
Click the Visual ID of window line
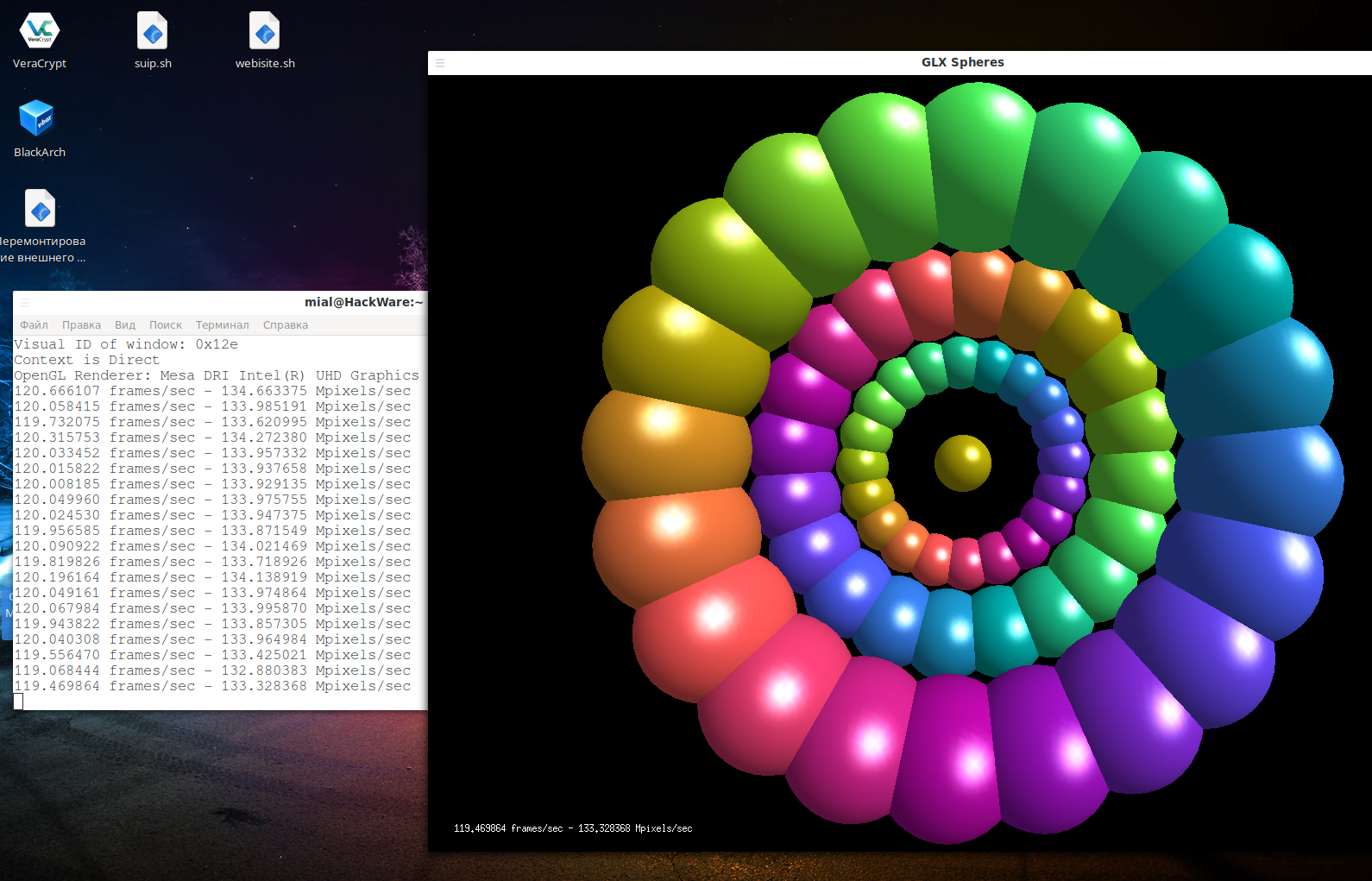click(126, 344)
